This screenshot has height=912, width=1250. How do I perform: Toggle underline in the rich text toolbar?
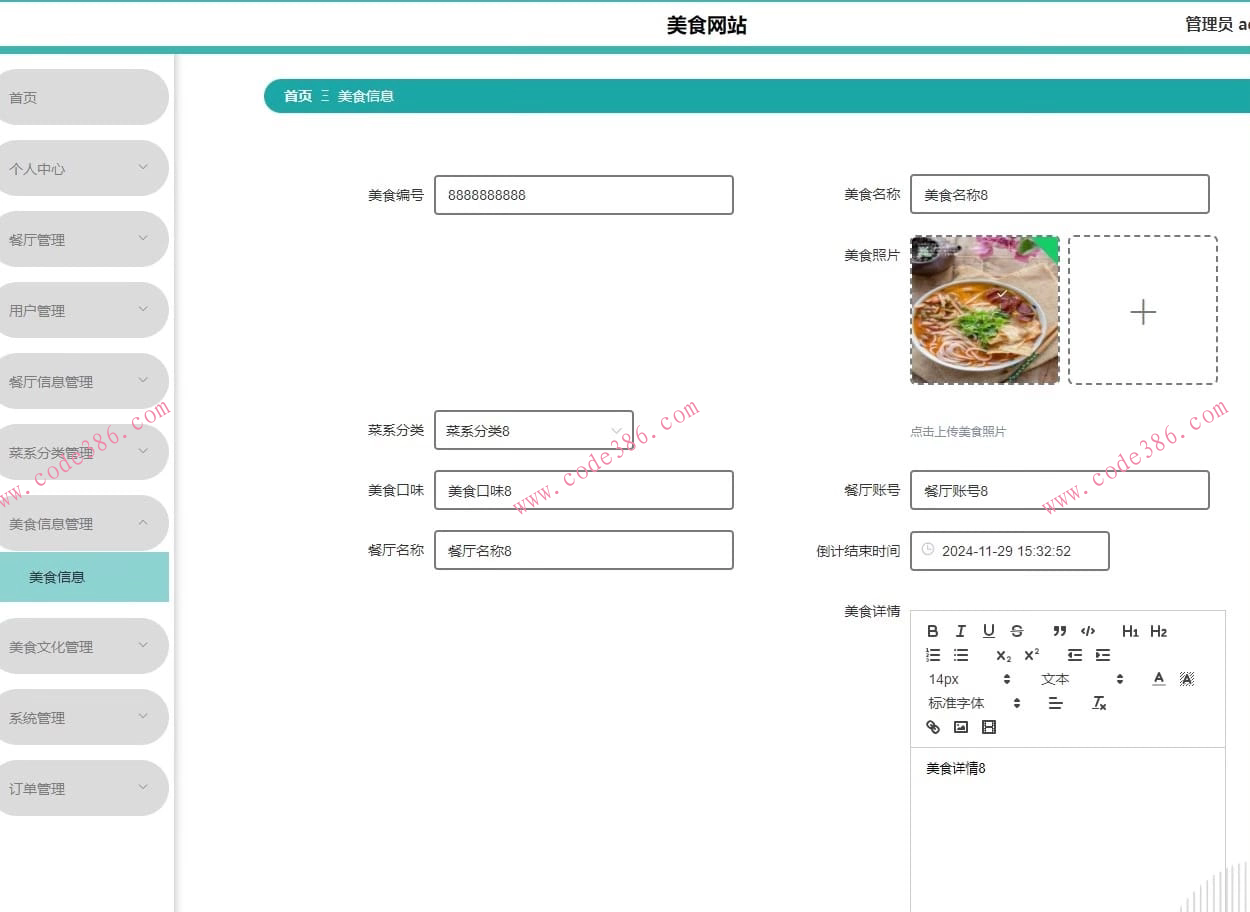(989, 631)
